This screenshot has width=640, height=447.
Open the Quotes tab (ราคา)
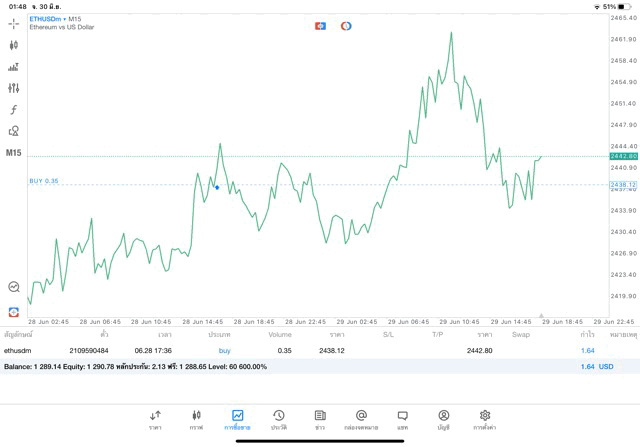click(x=155, y=419)
